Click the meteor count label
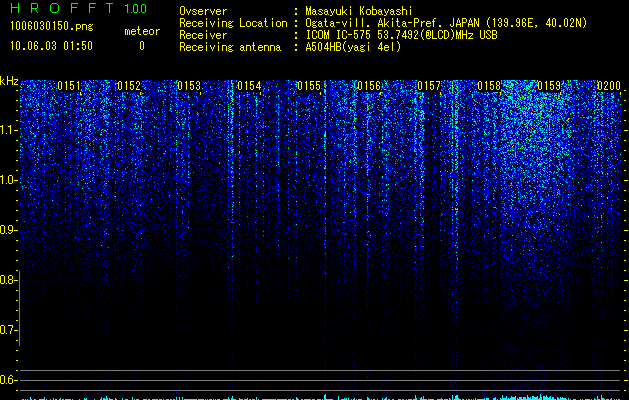This screenshot has width=629, height=400. [x=142, y=31]
